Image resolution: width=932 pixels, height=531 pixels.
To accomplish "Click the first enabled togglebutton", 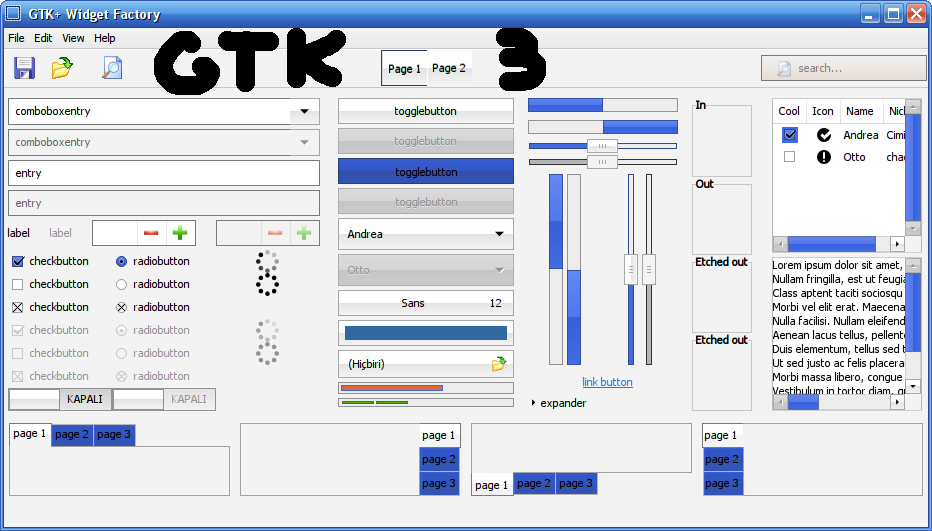I will tap(426, 111).
